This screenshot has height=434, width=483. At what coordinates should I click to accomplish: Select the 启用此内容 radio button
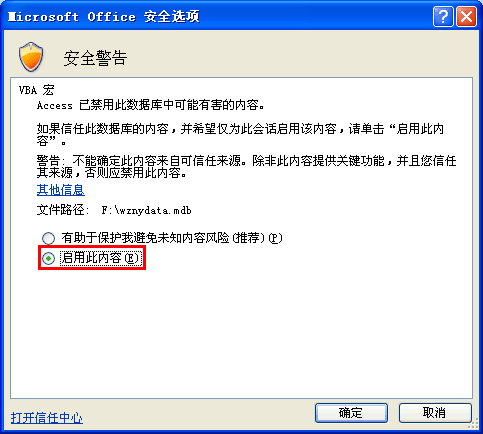pos(49,258)
